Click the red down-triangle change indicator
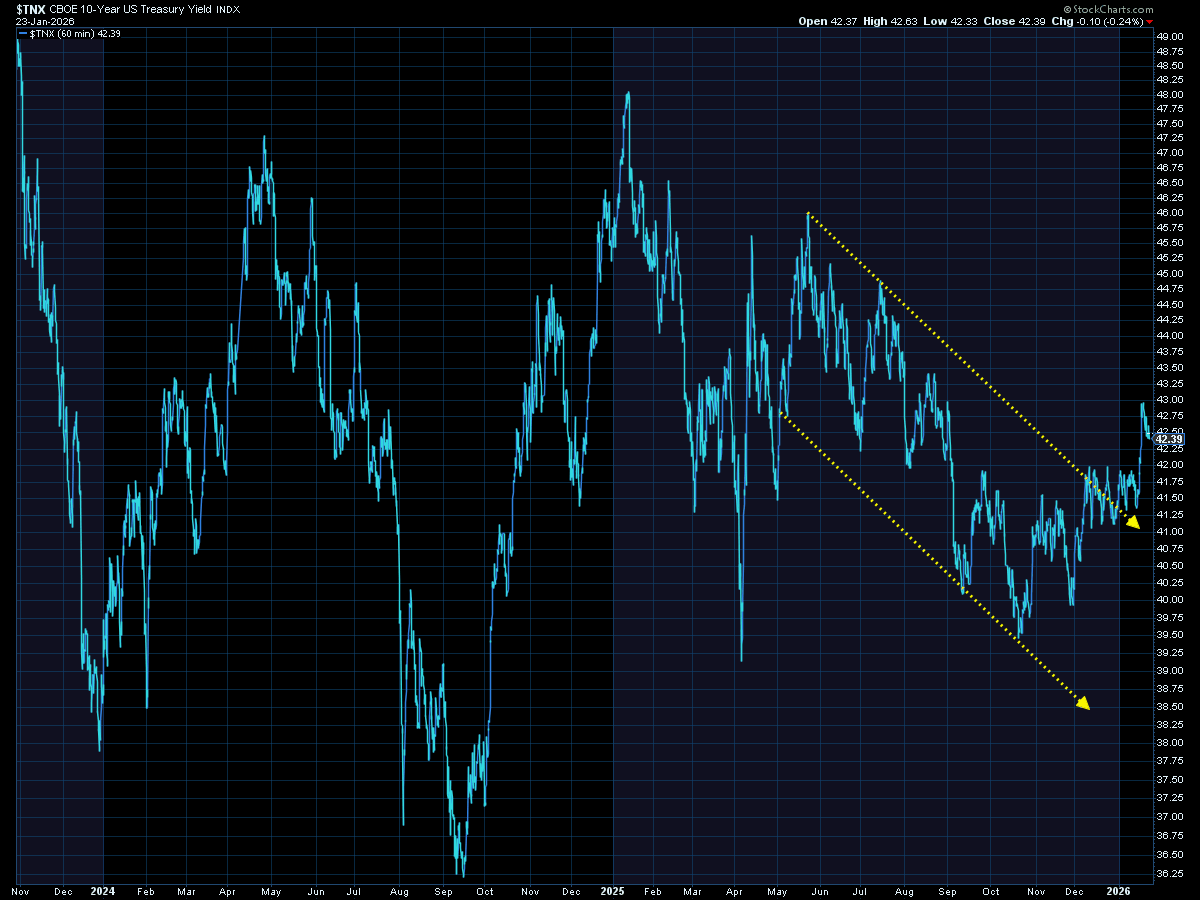 pos(1150,21)
